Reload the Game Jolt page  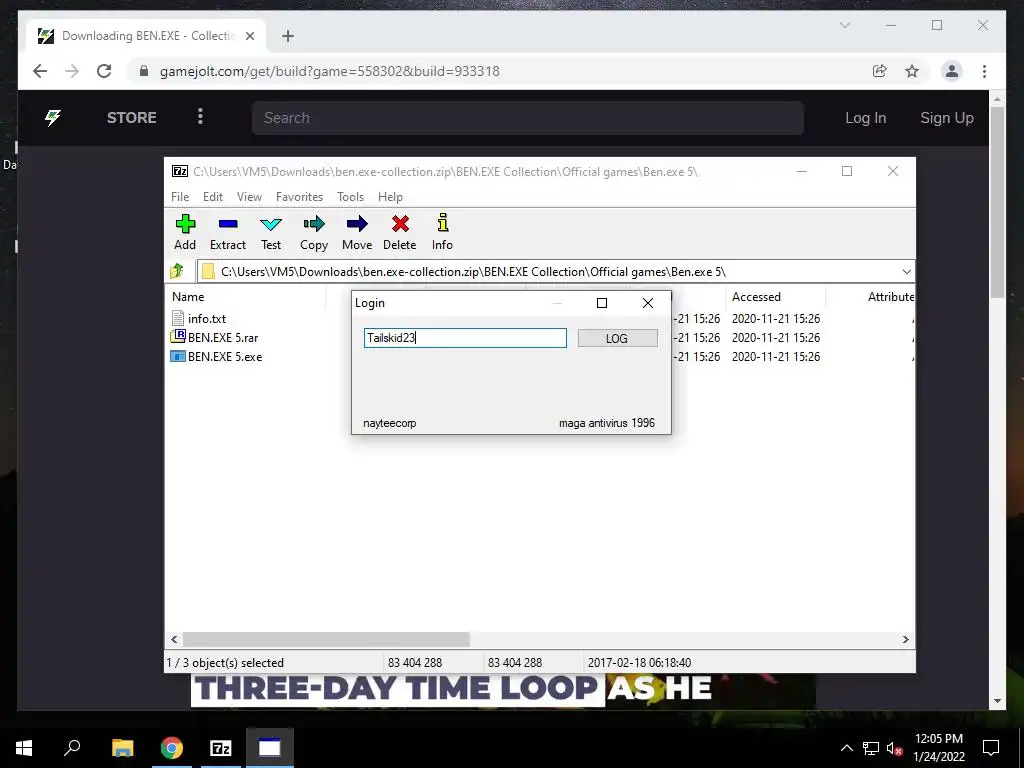pos(104,71)
